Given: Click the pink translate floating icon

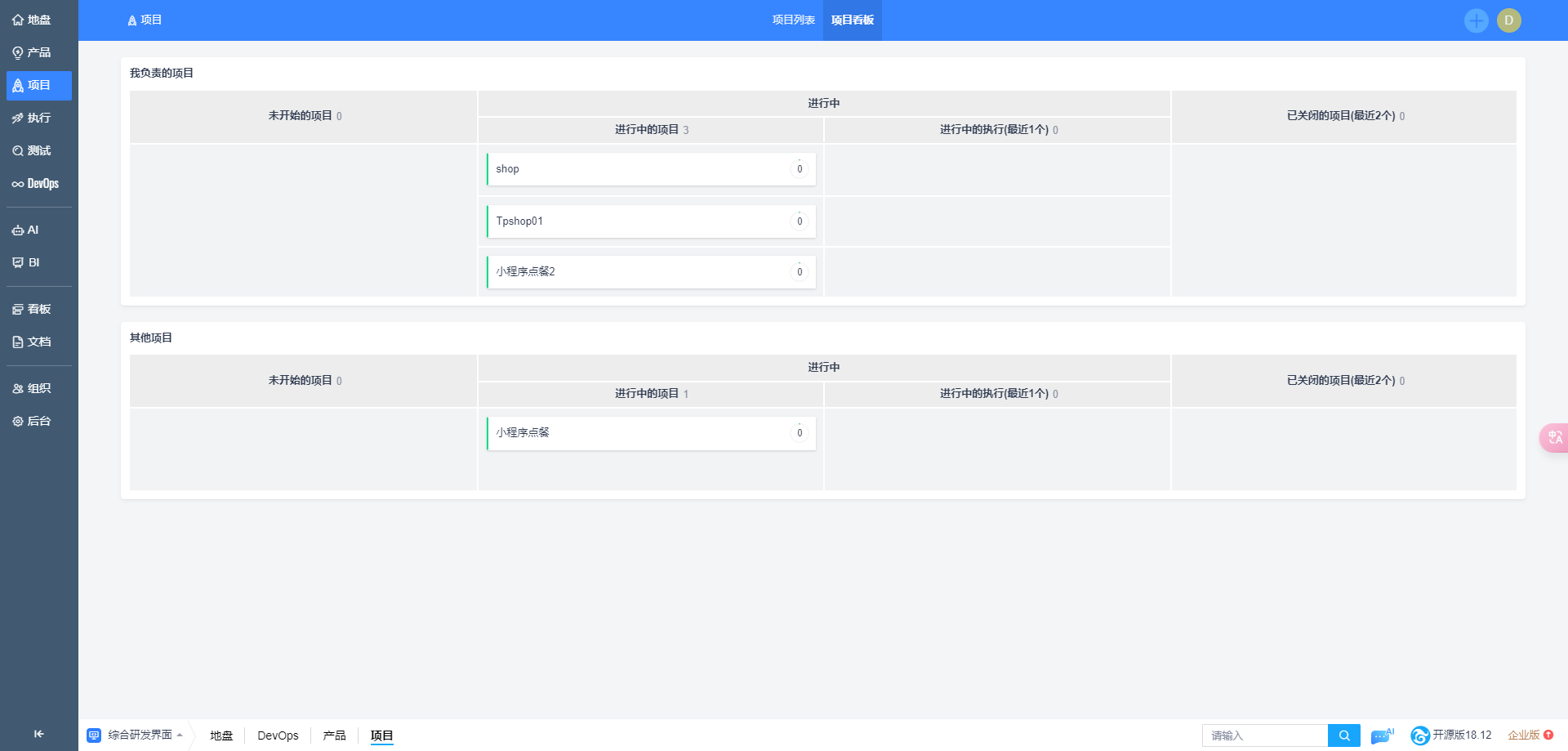Looking at the screenshot, I should click(x=1554, y=438).
